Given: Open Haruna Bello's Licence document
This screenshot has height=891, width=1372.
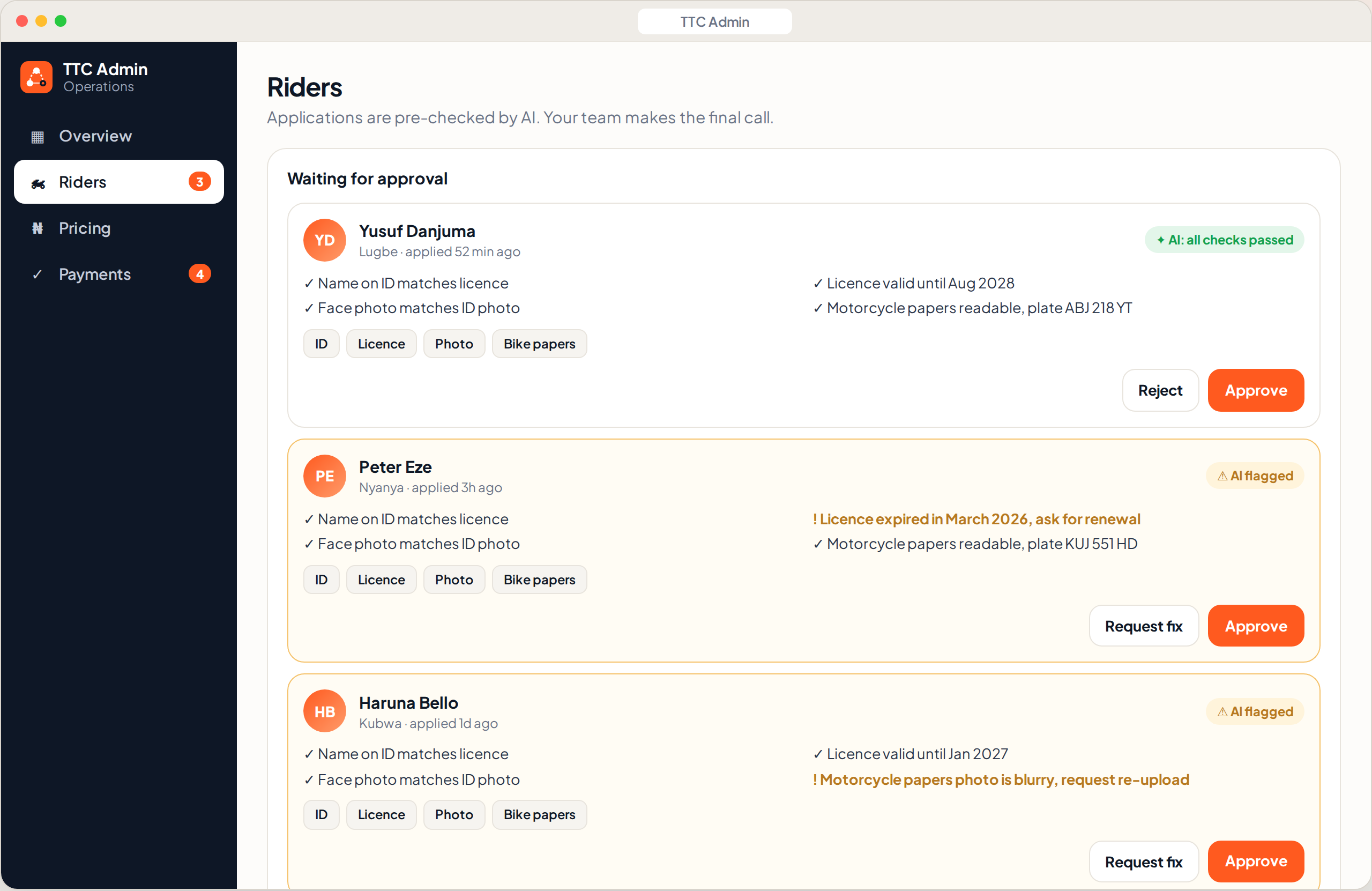Looking at the screenshot, I should 381,814.
